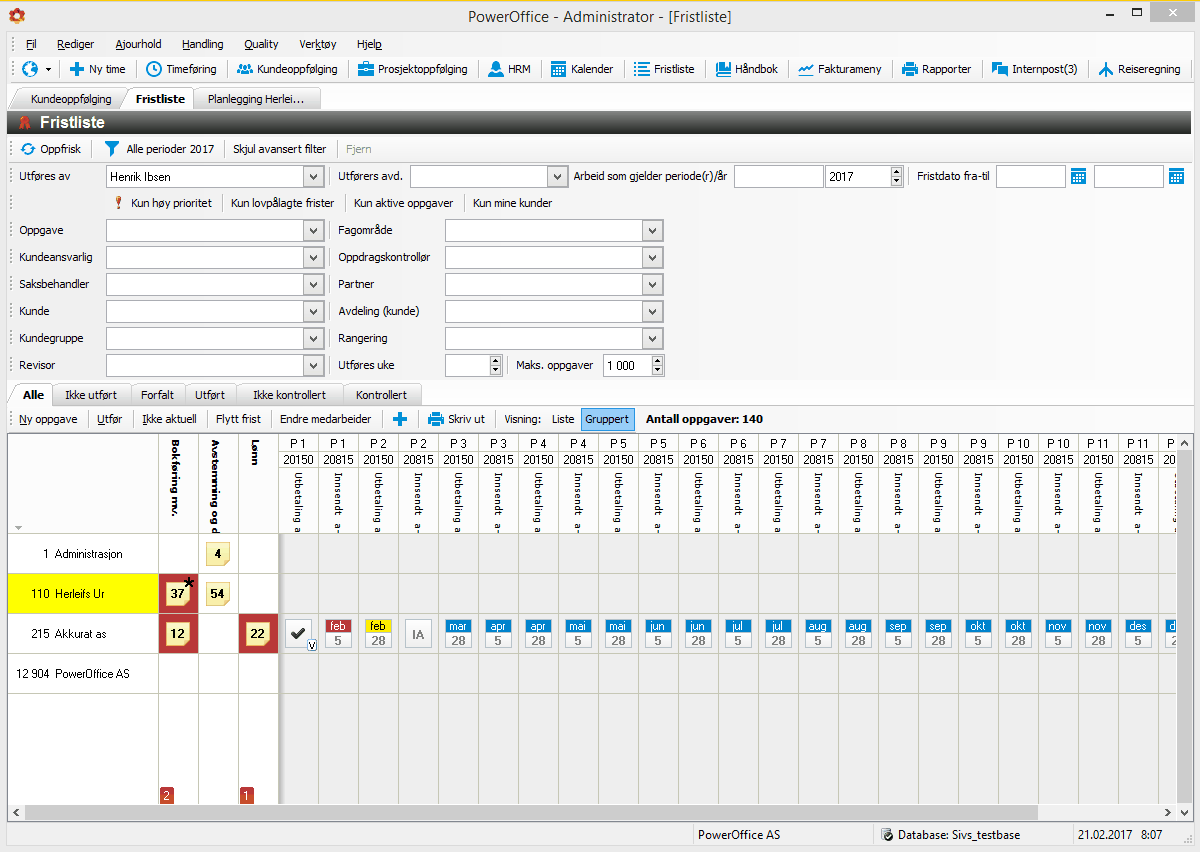Click the Skriv ut button
This screenshot has height=852, width=1200.
456,419
